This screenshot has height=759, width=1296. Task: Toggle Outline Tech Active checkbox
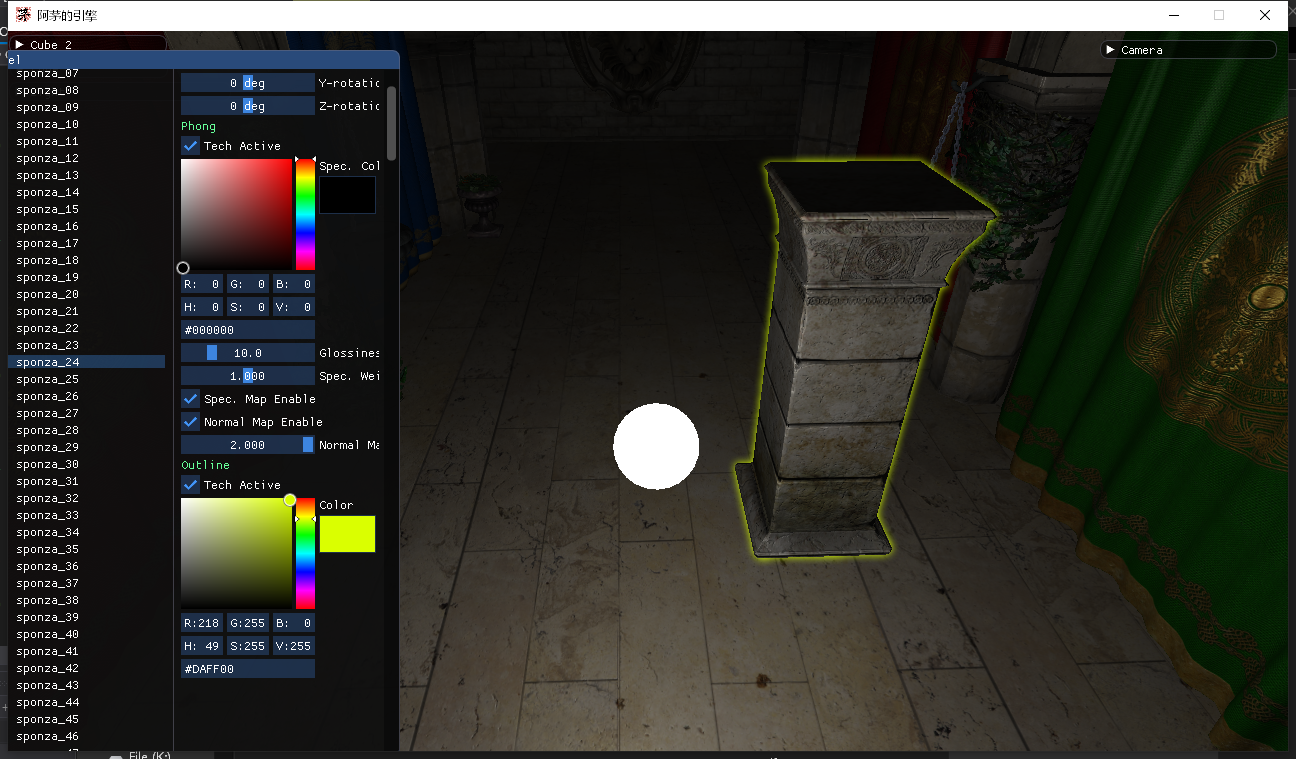190,485
